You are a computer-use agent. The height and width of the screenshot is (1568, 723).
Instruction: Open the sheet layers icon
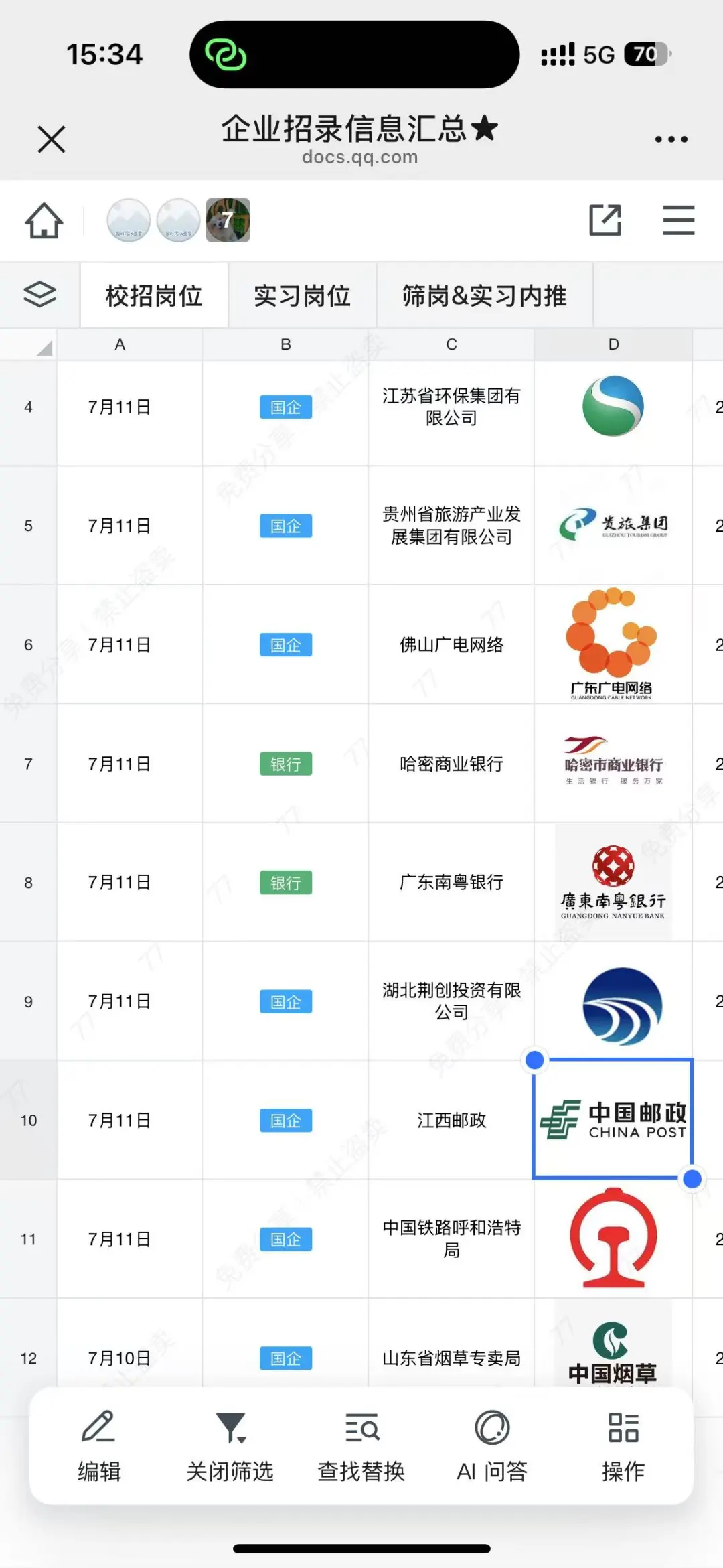coord(40,295)
